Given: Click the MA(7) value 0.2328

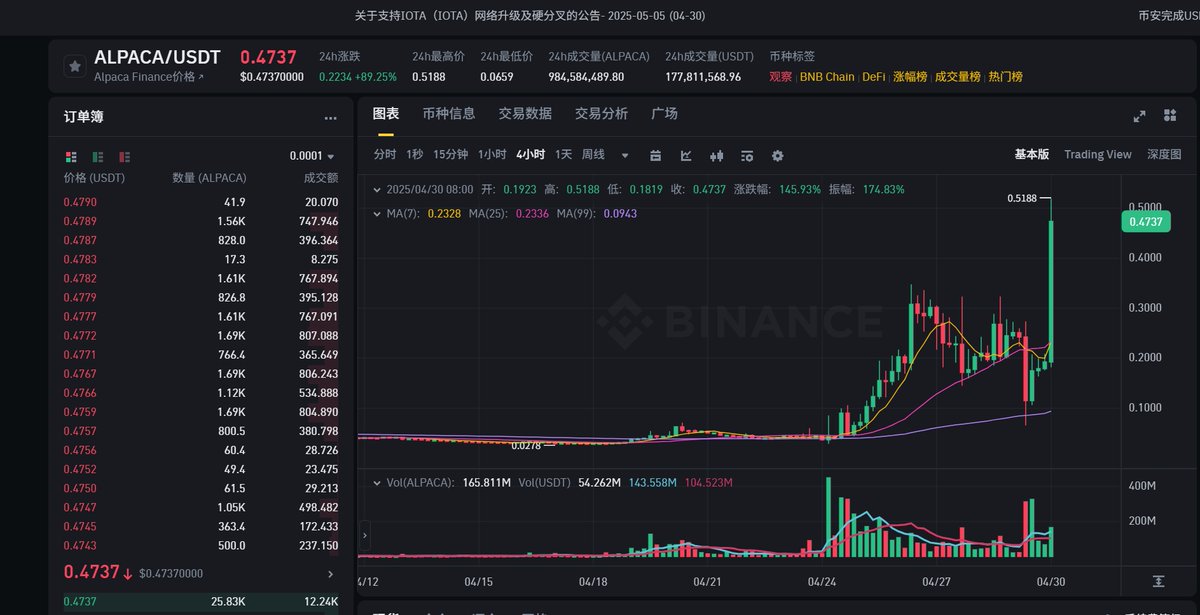Looking at the screenshot, I should [444, 213].
